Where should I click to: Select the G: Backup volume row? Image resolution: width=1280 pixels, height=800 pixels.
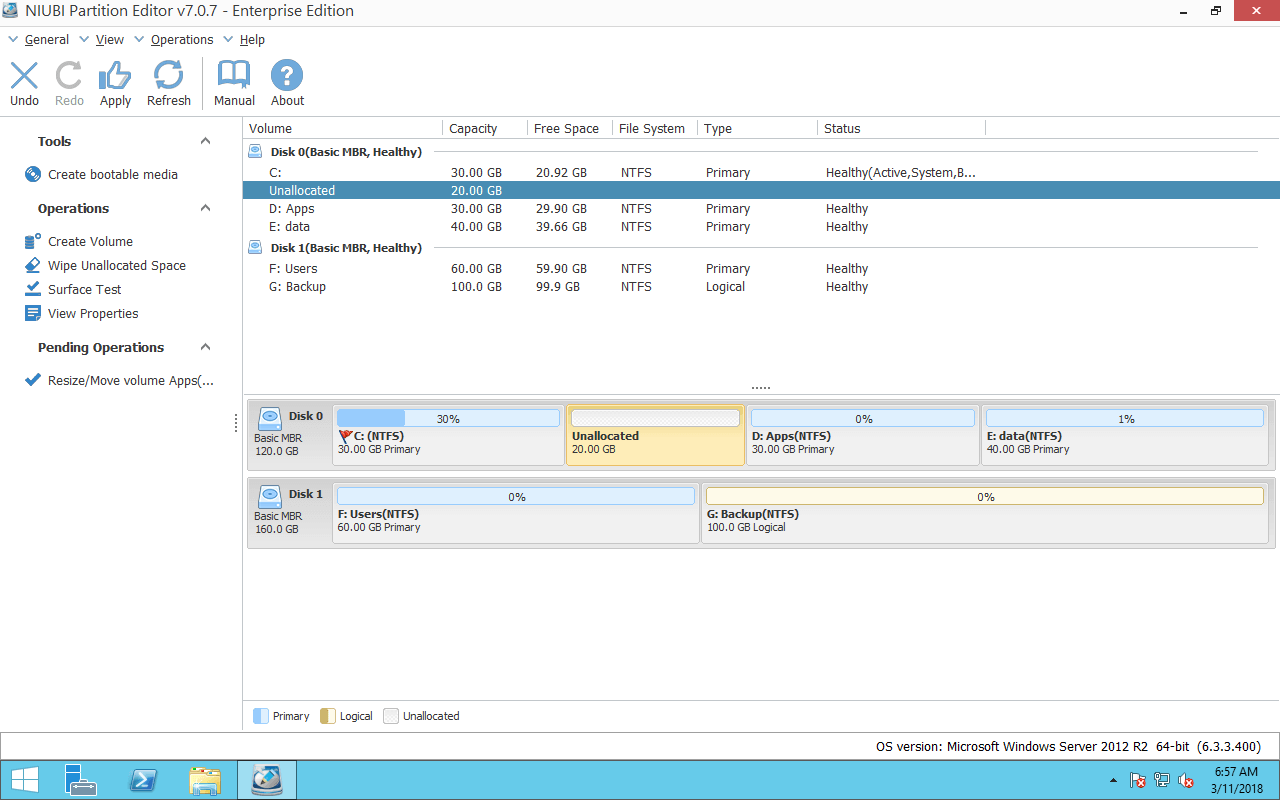tap(761, 286)
